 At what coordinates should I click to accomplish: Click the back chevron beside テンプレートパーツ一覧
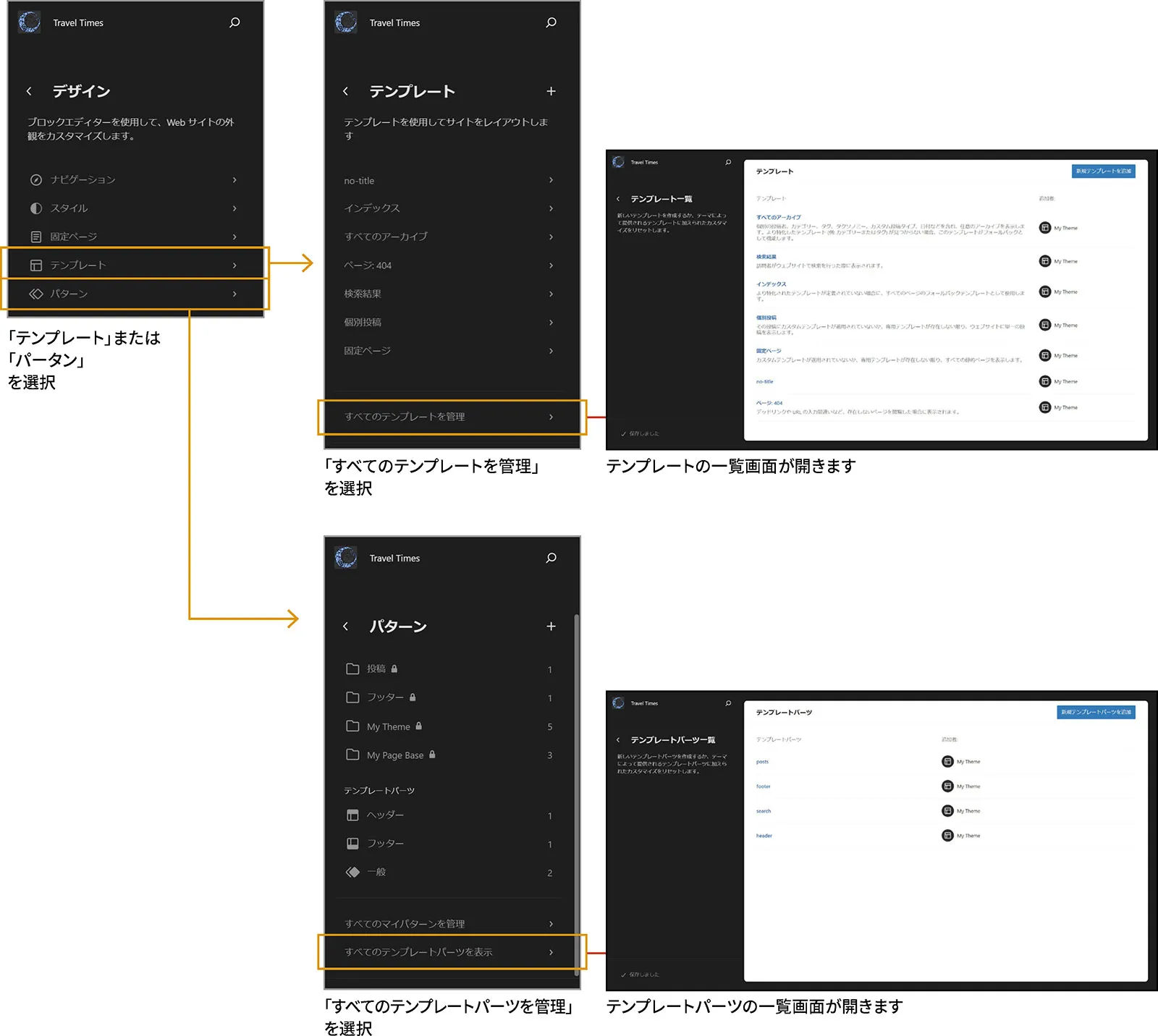click(x=618, y=740)
